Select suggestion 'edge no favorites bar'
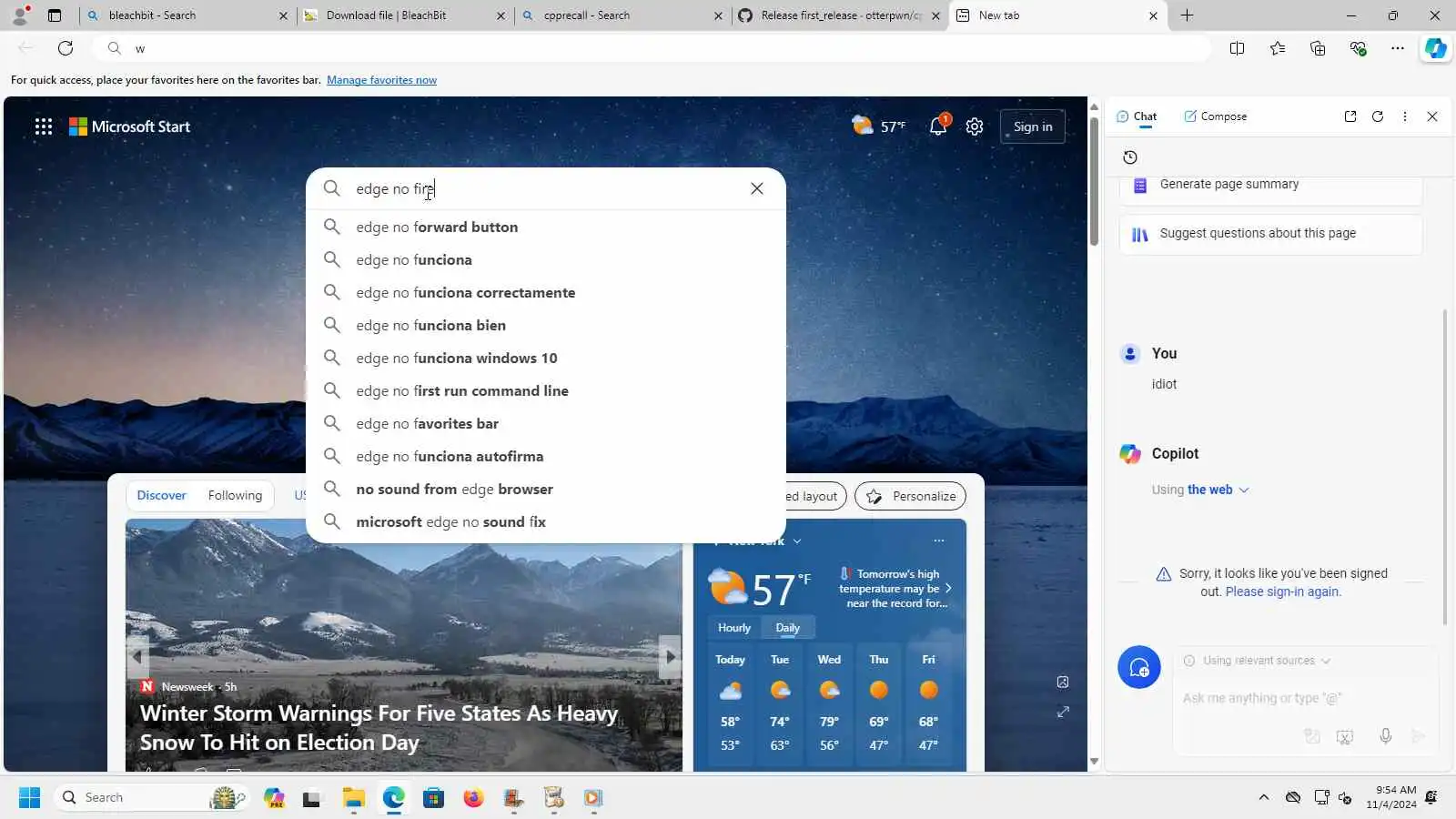 pyautogui.click(x=546, y=423)
